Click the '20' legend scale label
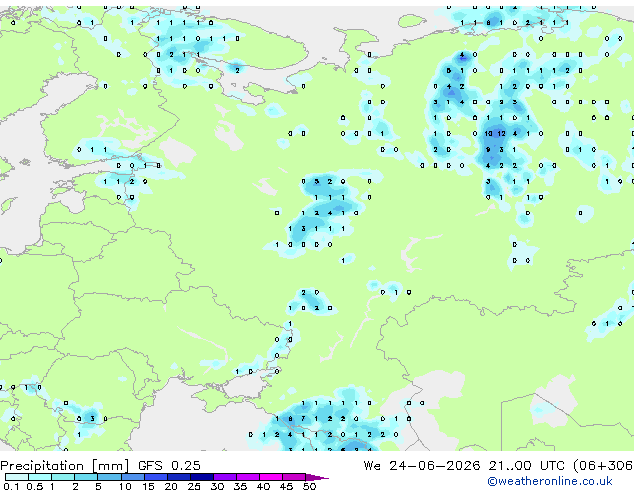The height and width of the screenshot is (490, 634). (171, 486)
